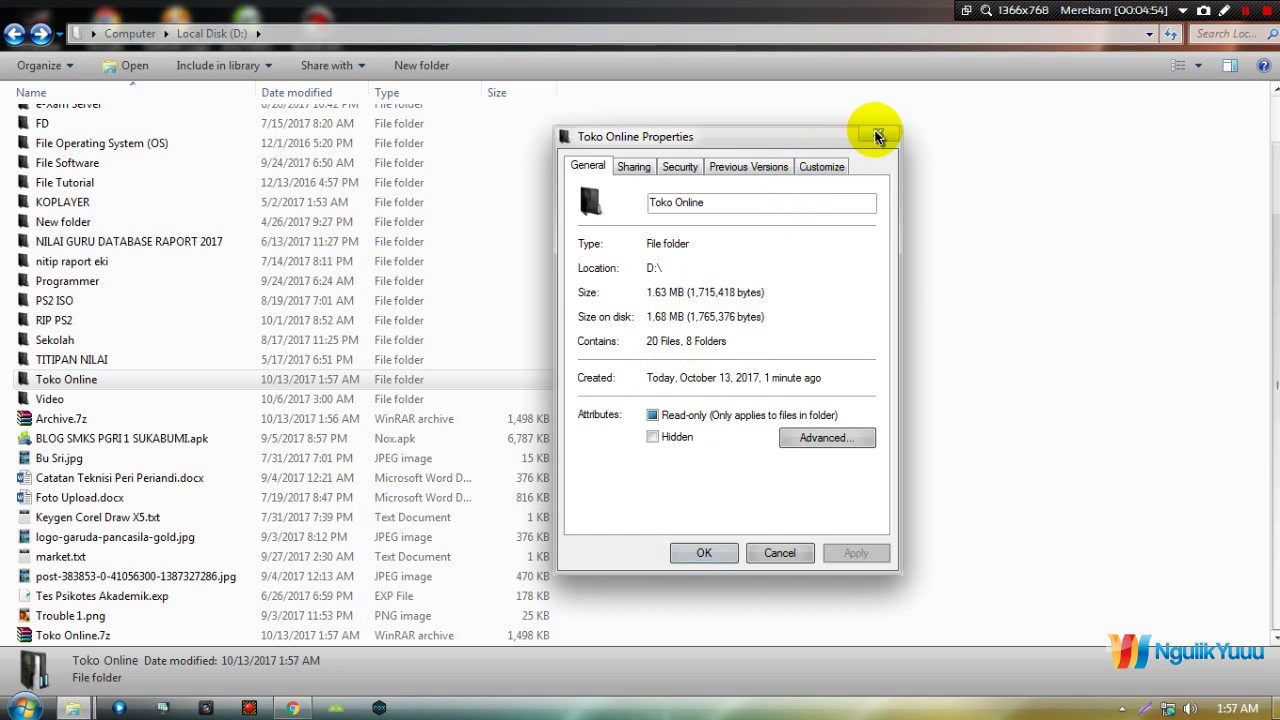Open the Customize tab
The height and width of the screenshot is (720, 1280).
822,167
